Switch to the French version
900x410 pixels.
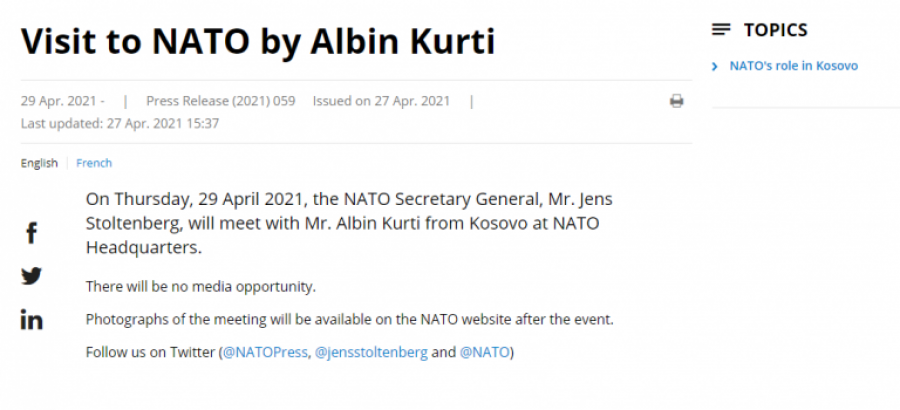(94, 163)
